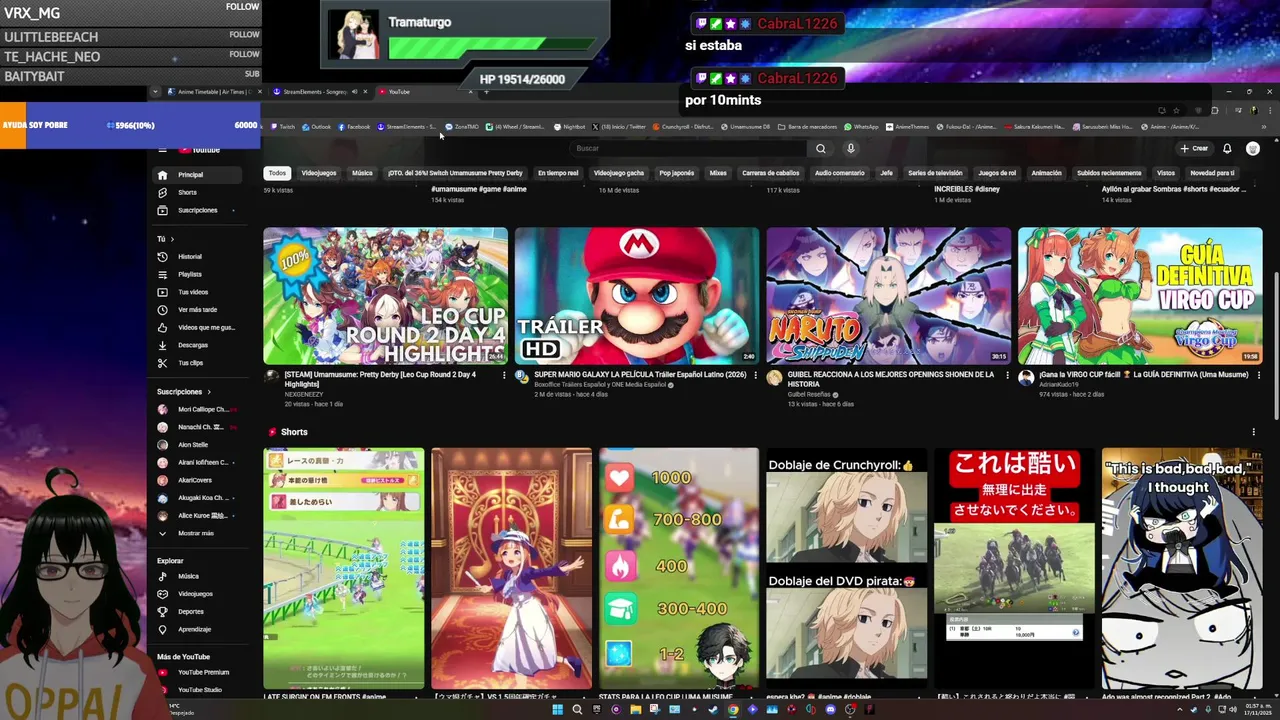This screenshot has height=720, width=1280.
Task: Click the YouTube 'Buscar' search field
Action: point(690,148)
